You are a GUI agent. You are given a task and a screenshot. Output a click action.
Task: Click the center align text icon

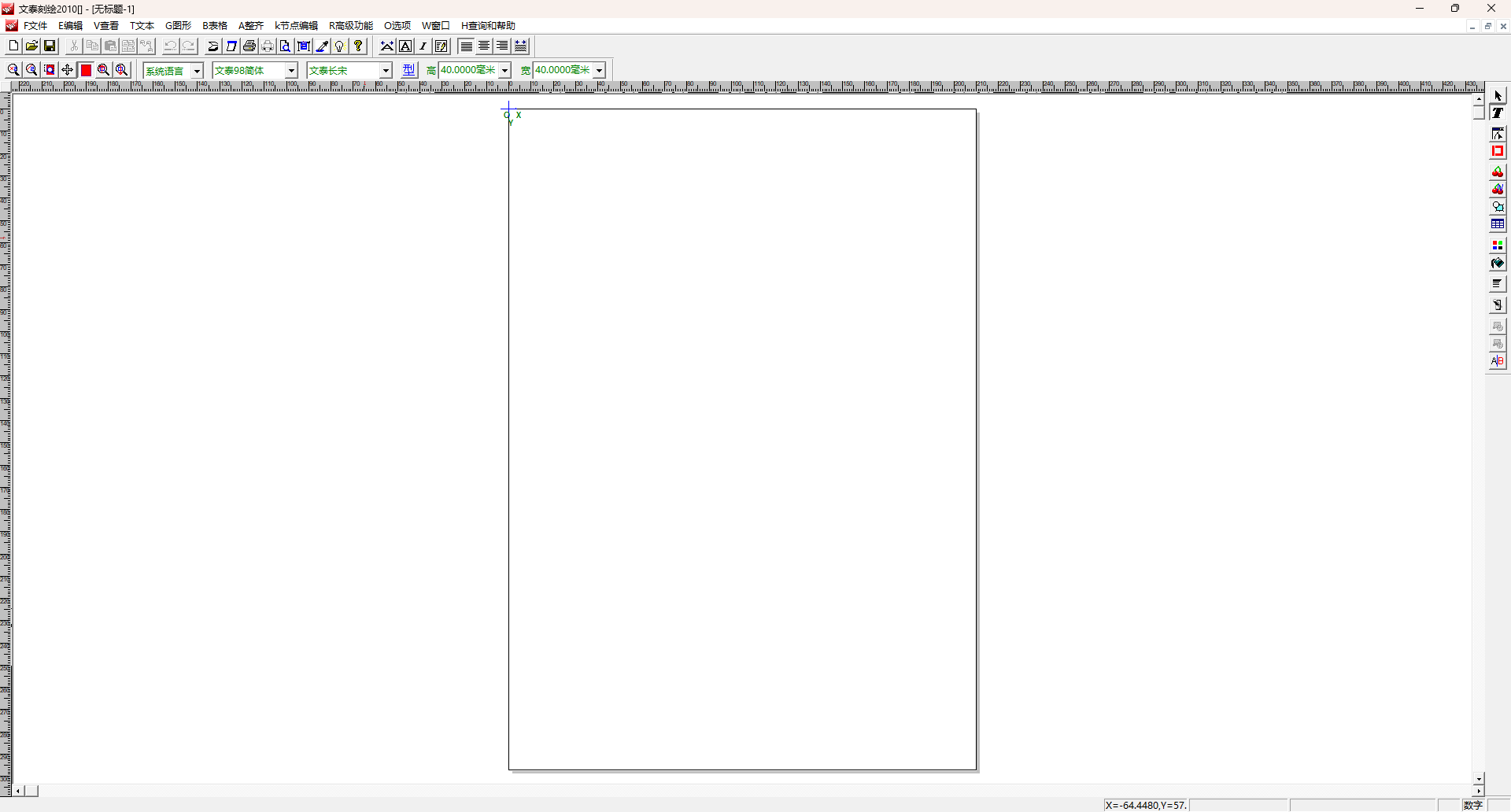(485, 46)
